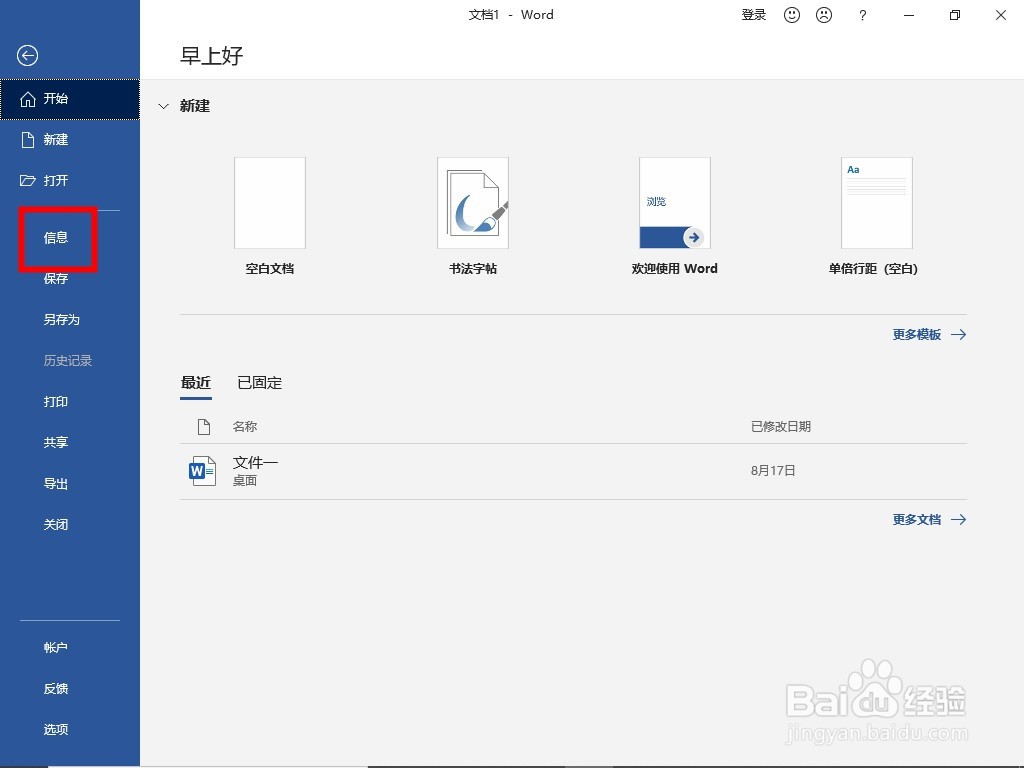Open the 新建 (New) sidebar section

pyautogui.click(x=55, y=139)
